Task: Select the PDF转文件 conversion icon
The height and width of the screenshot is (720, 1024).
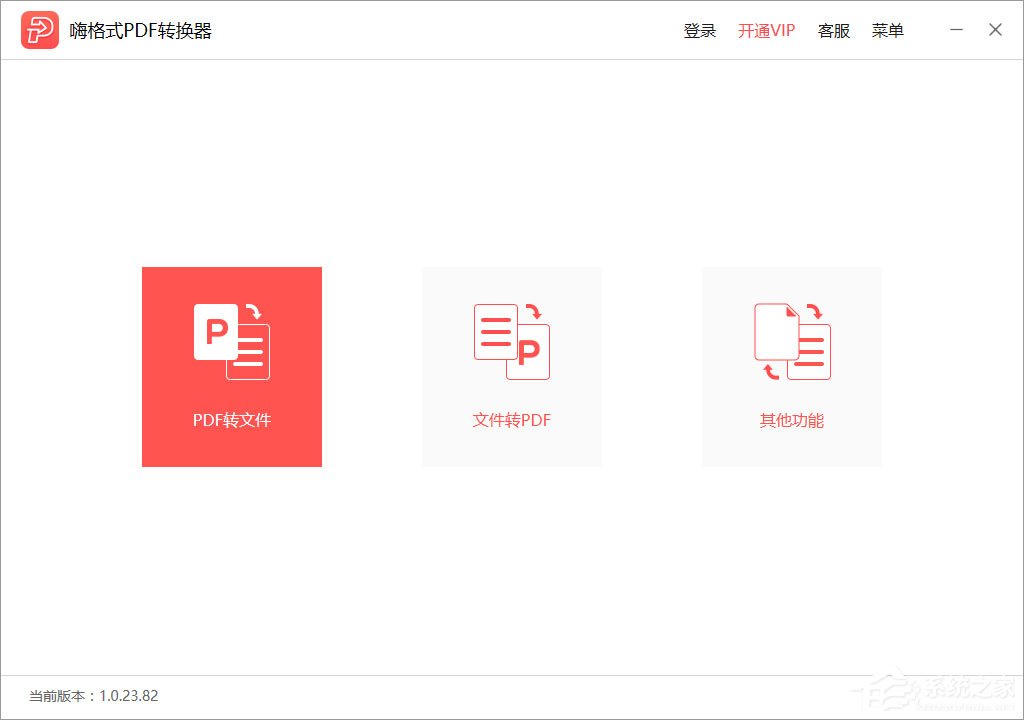Action: tap(231, 340)
